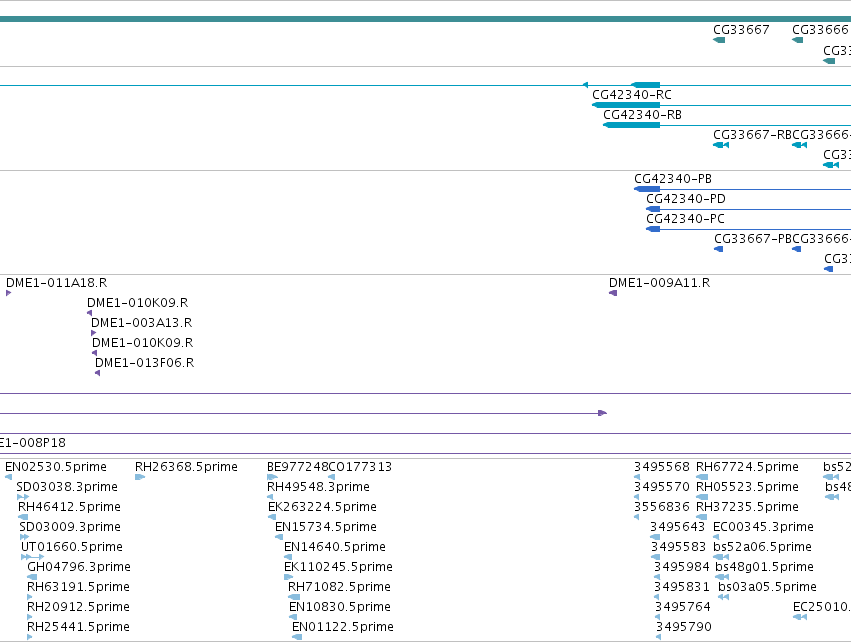Select EST RH63191.5prime

point(78,587)
